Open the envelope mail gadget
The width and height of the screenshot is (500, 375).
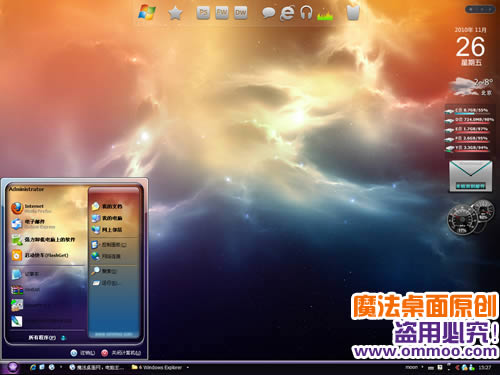[470, 176]
